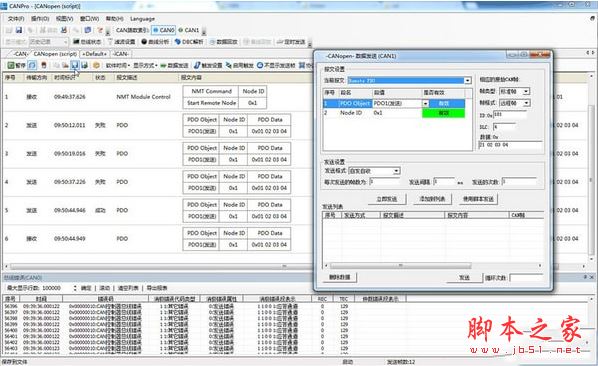Click the save icon in main toolbar
Image resolution: width=598 pixels, height=366 pixels.
[19, 30]
